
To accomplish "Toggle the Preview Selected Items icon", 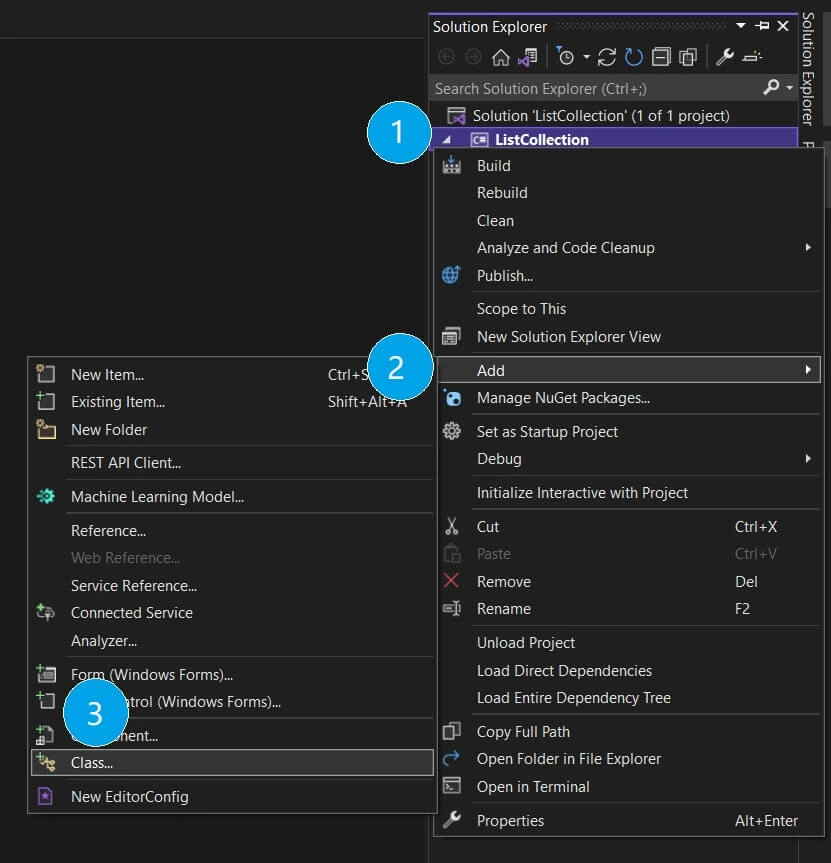I will pos(752,57).
